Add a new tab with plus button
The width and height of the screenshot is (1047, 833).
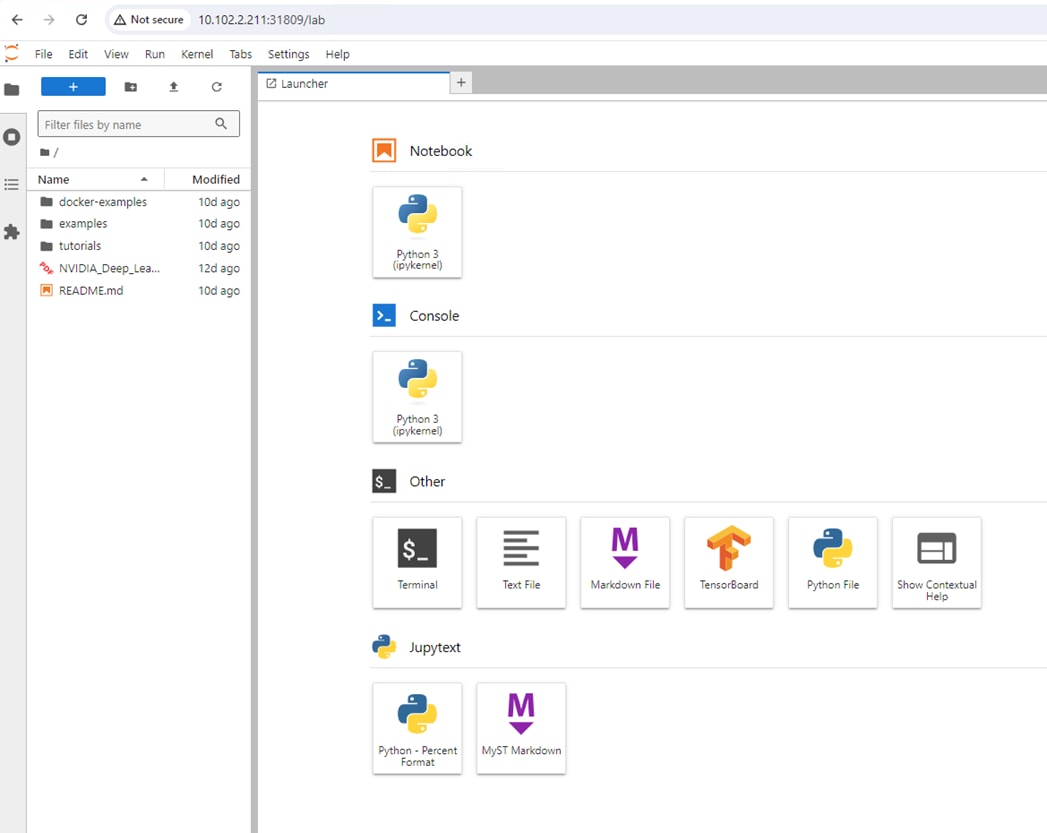click(x=461, y=83)
